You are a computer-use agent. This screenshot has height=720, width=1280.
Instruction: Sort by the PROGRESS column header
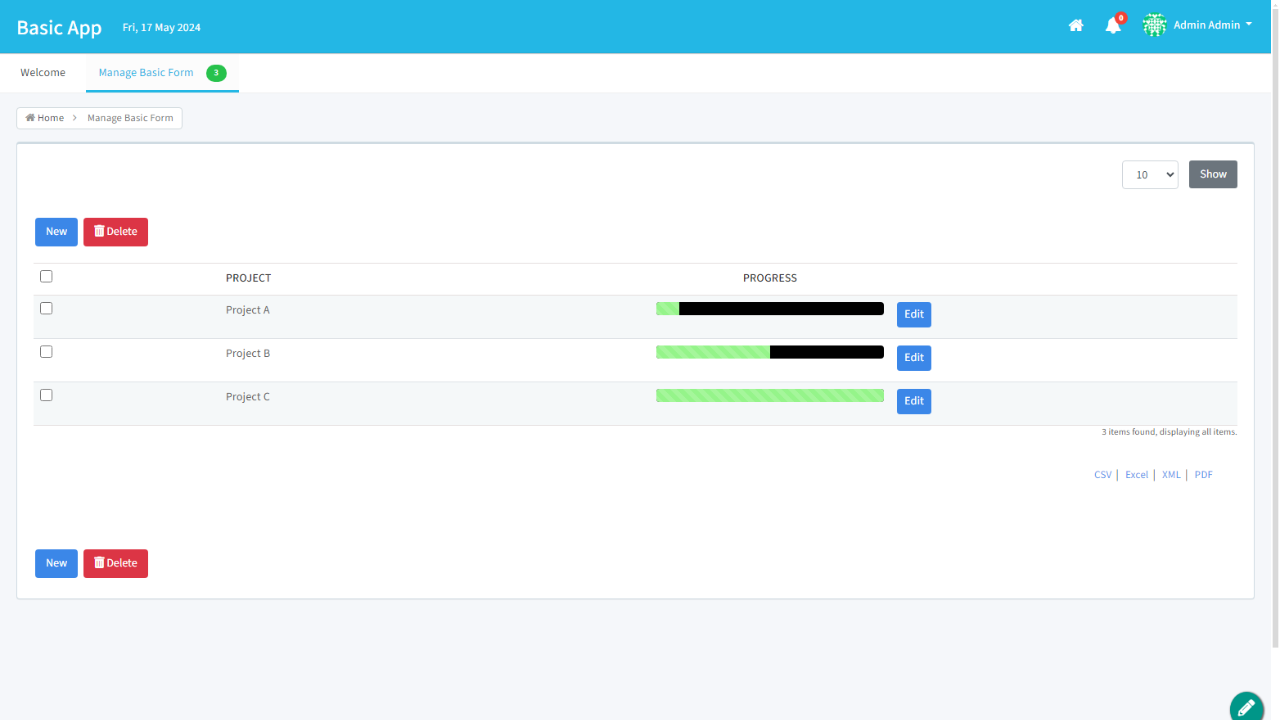770,278
